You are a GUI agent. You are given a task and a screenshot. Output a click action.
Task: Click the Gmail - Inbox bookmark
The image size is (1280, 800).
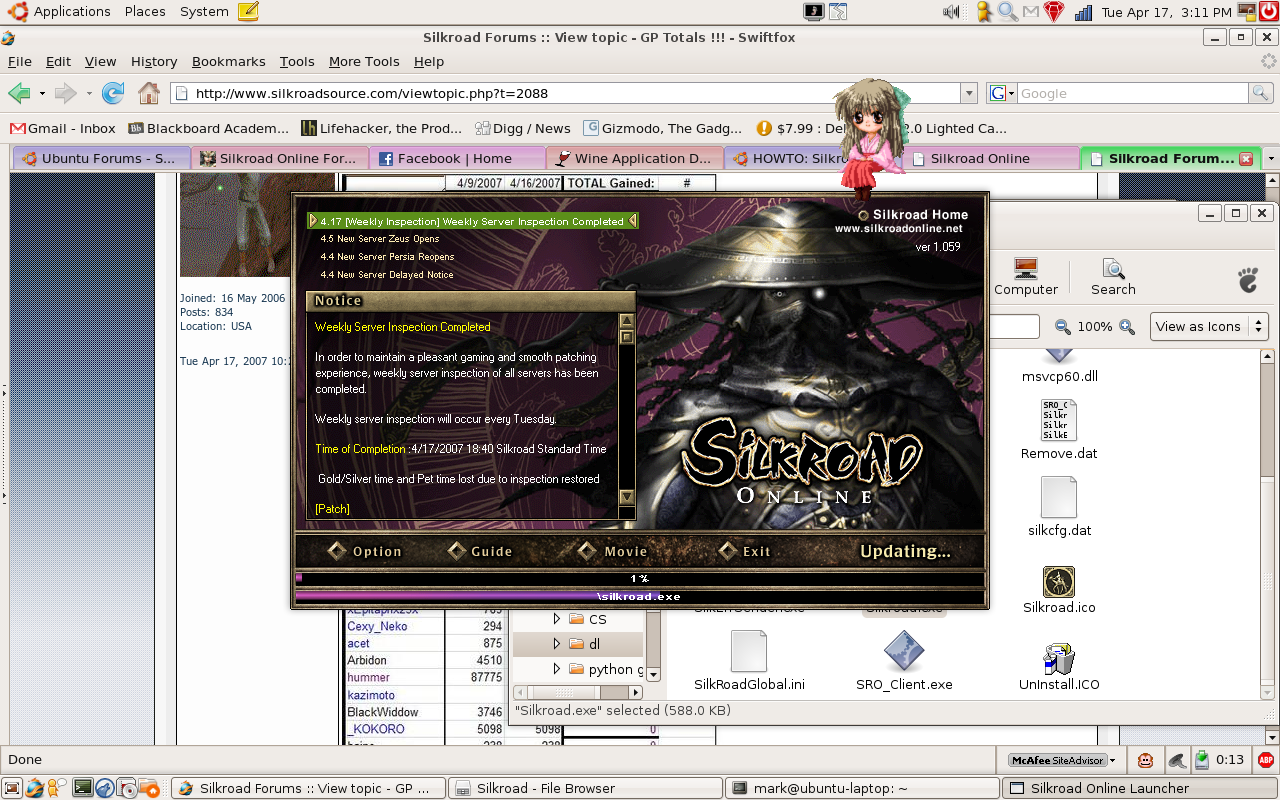62,128
